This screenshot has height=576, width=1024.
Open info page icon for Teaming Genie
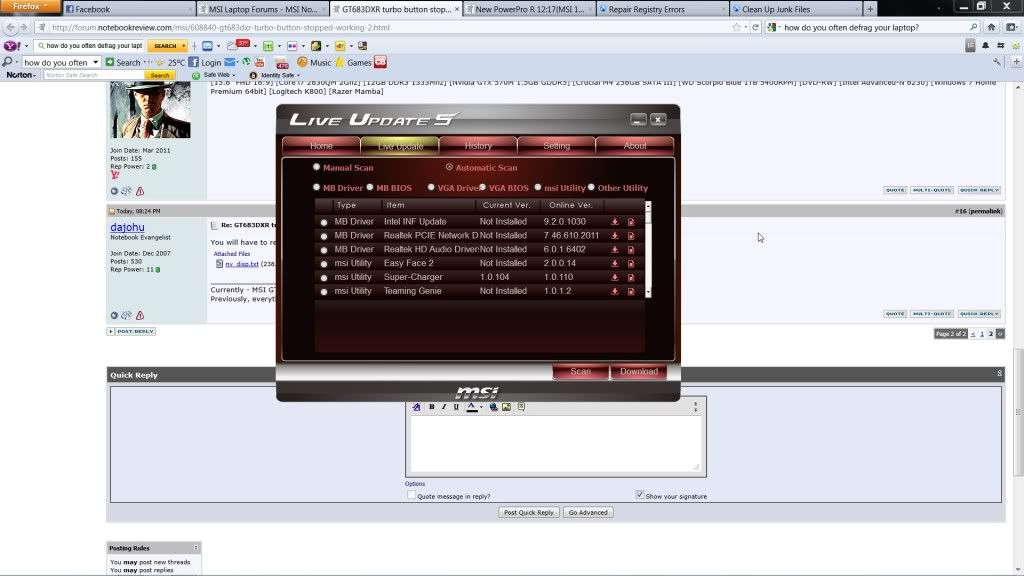[631, 291]
